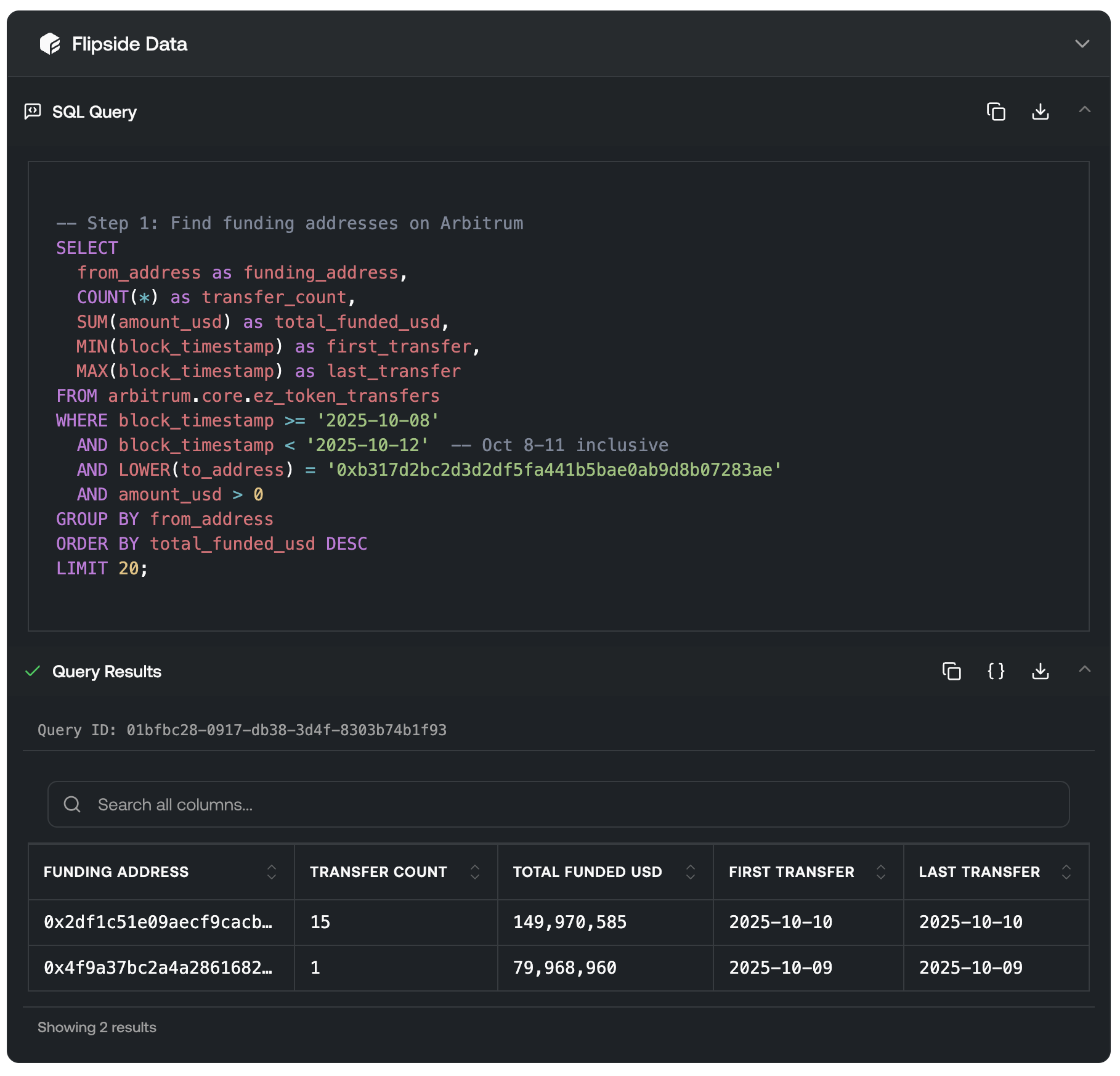Sort by Total Funded USD column

(690, 872)
